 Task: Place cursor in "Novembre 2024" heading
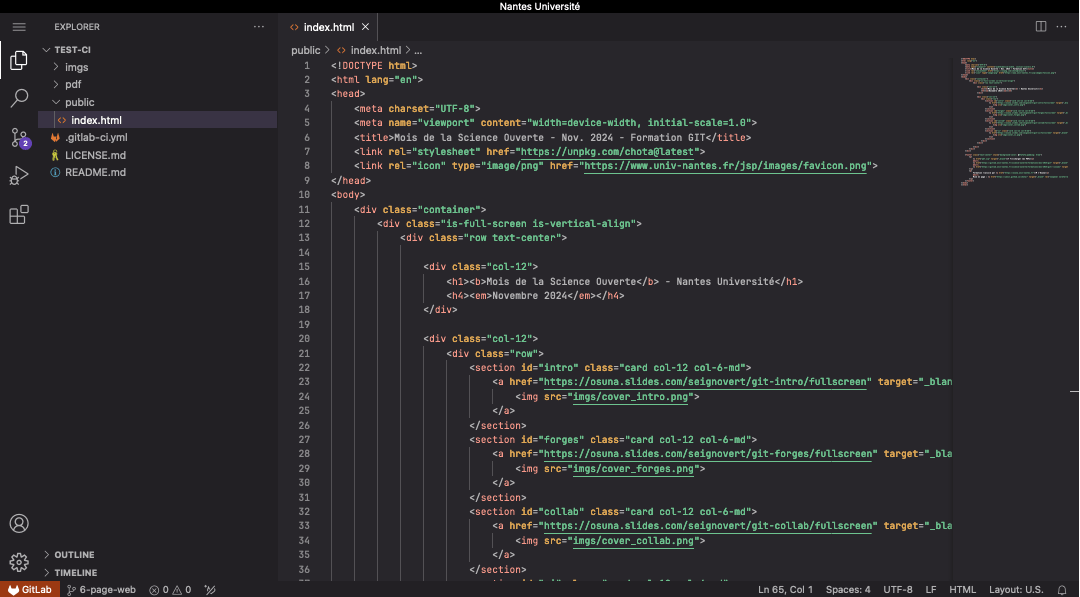[532, 295]
